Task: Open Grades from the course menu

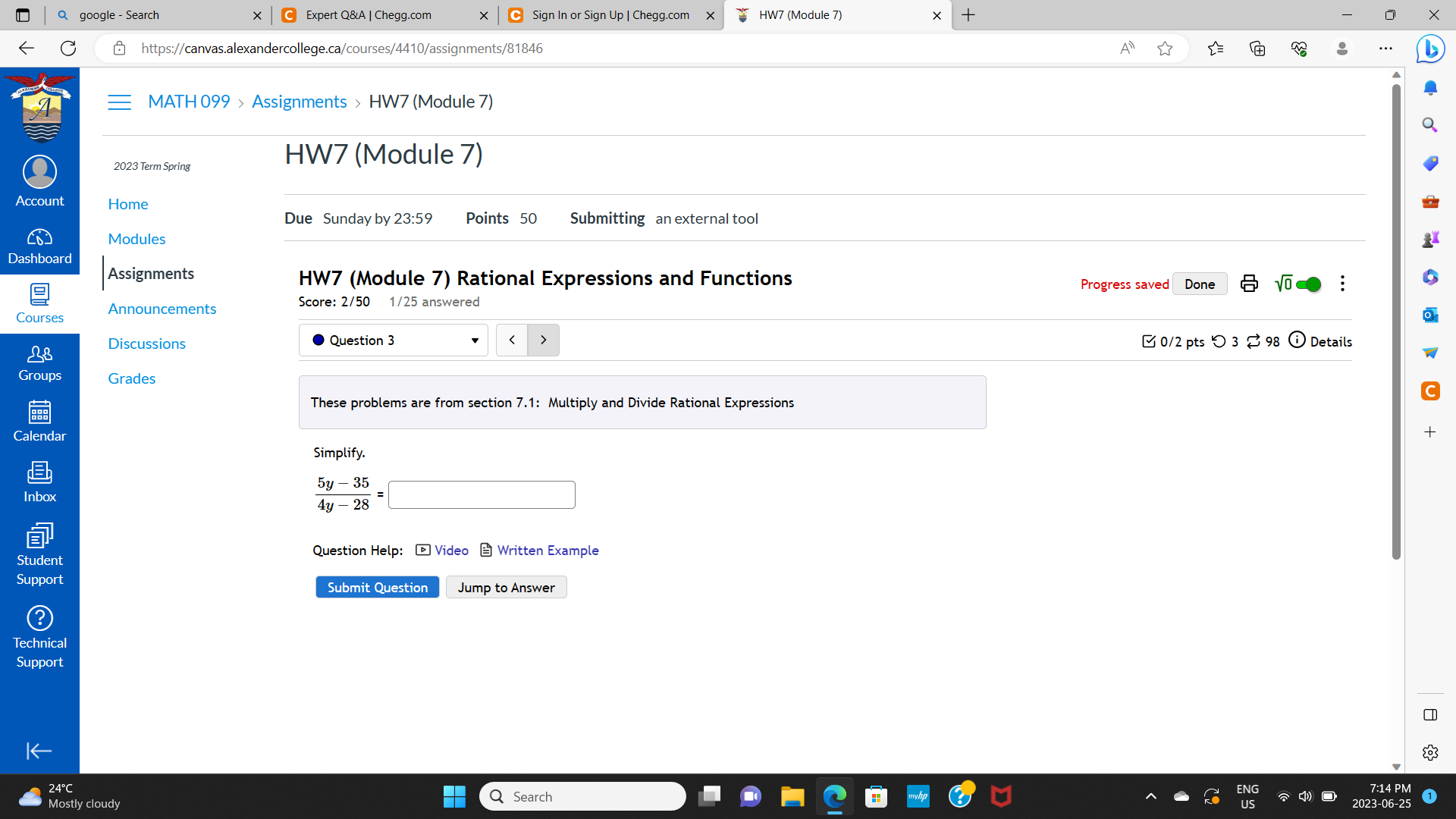Action: [131, 378]
